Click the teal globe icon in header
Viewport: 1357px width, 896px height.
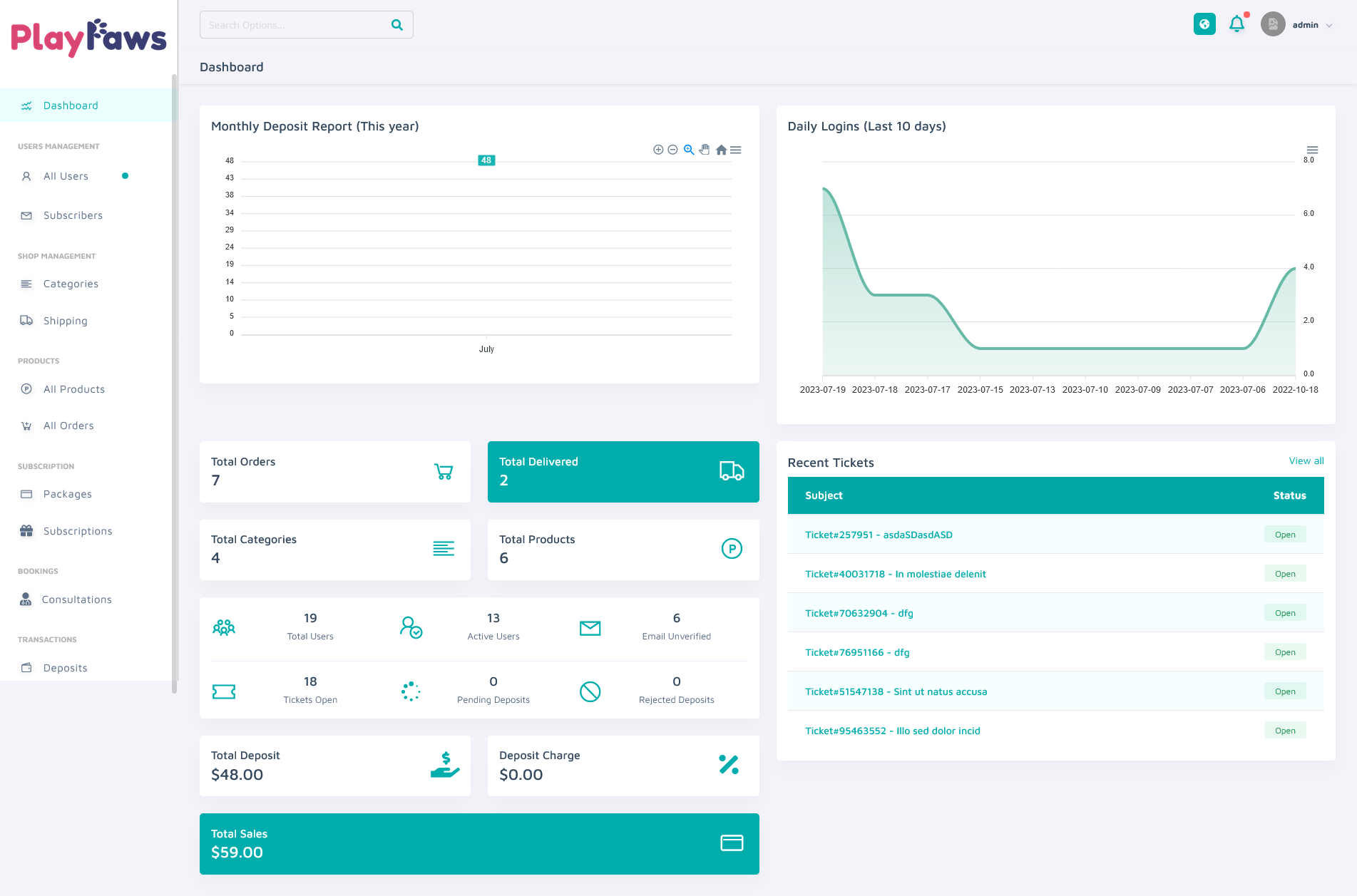(x=1204, y=24)
